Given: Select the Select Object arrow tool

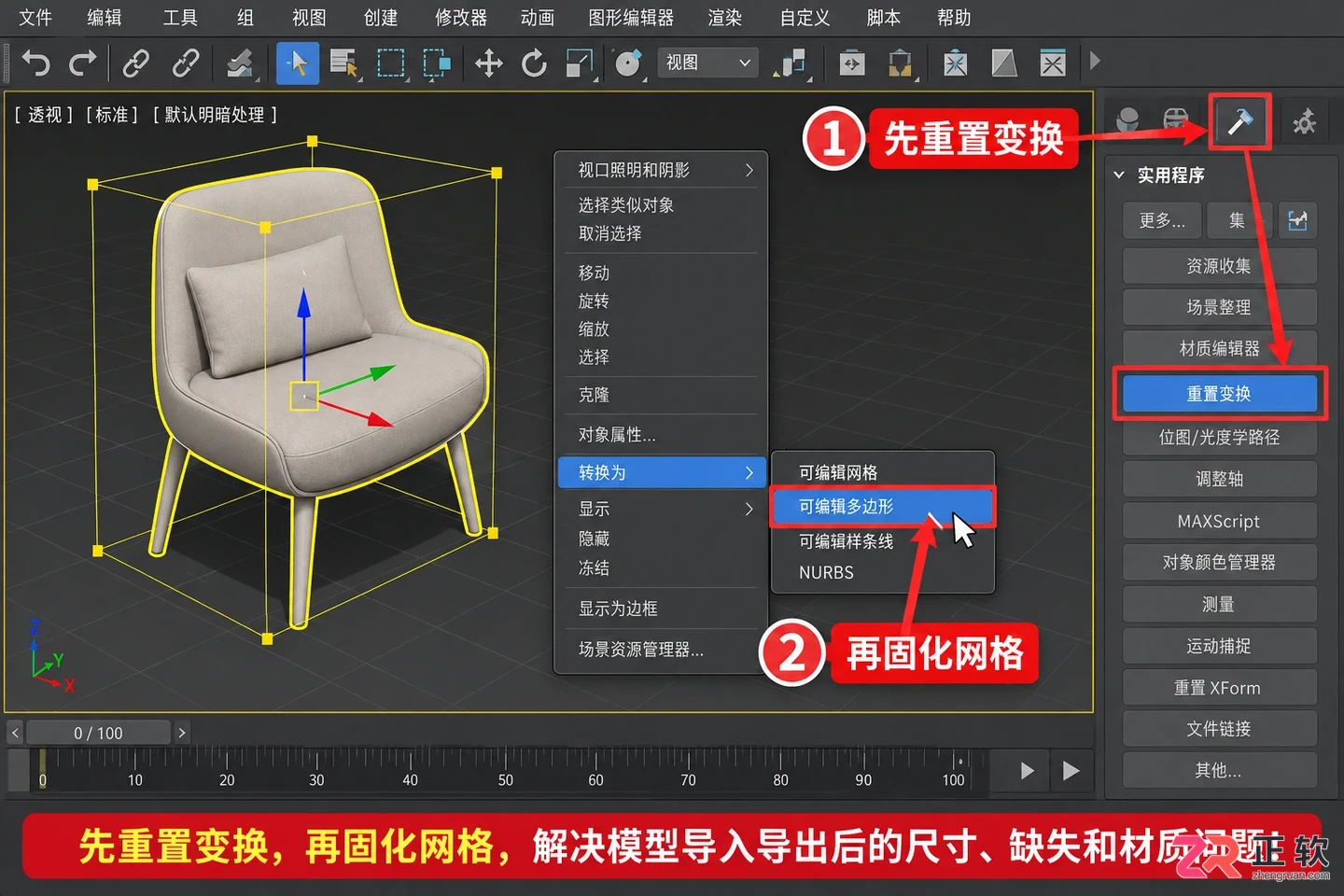Looking at the screenshot, I should point(298,63).
